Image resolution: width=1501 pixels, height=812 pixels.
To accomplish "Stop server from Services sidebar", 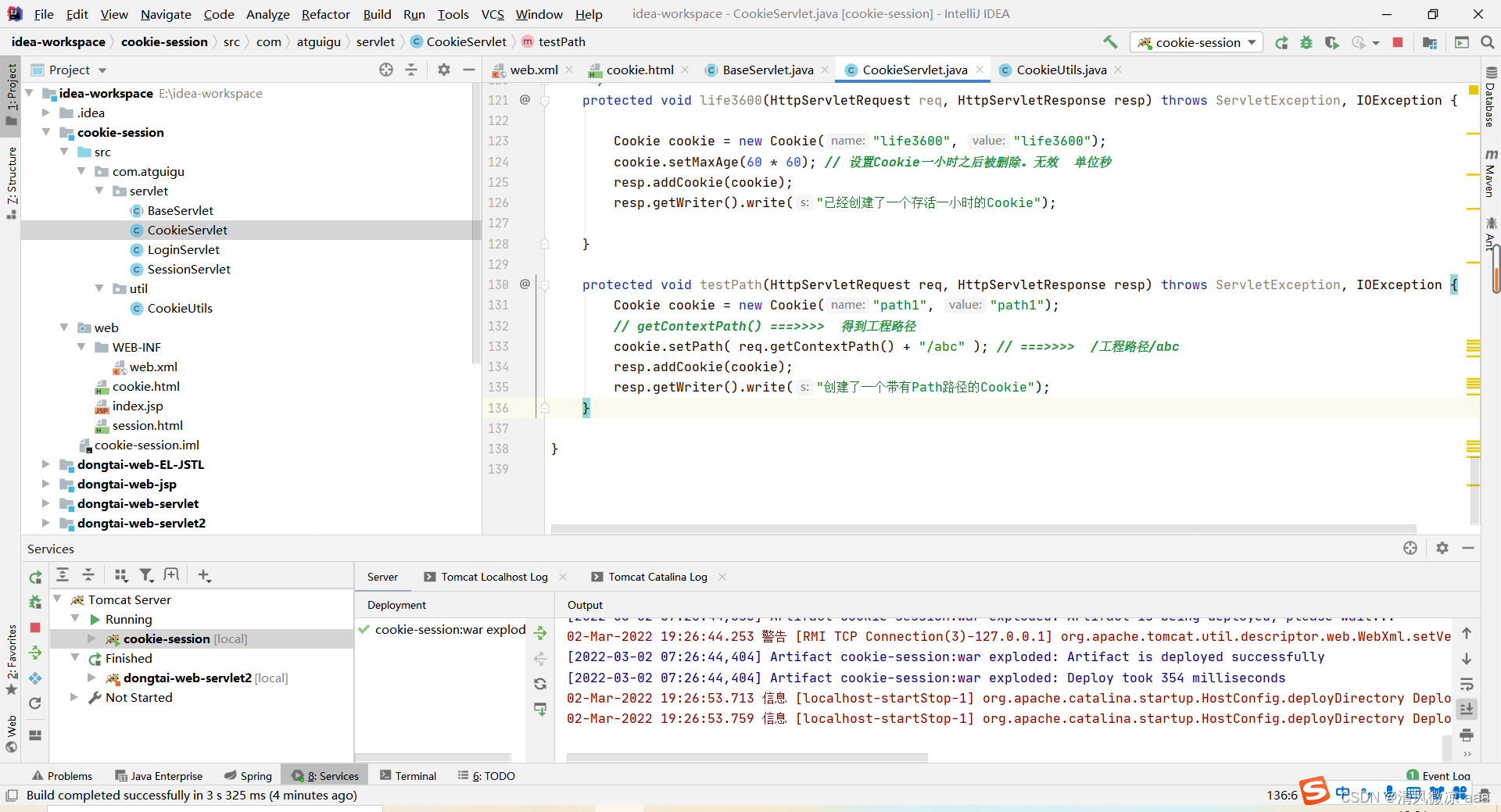I will coord(35,628).
